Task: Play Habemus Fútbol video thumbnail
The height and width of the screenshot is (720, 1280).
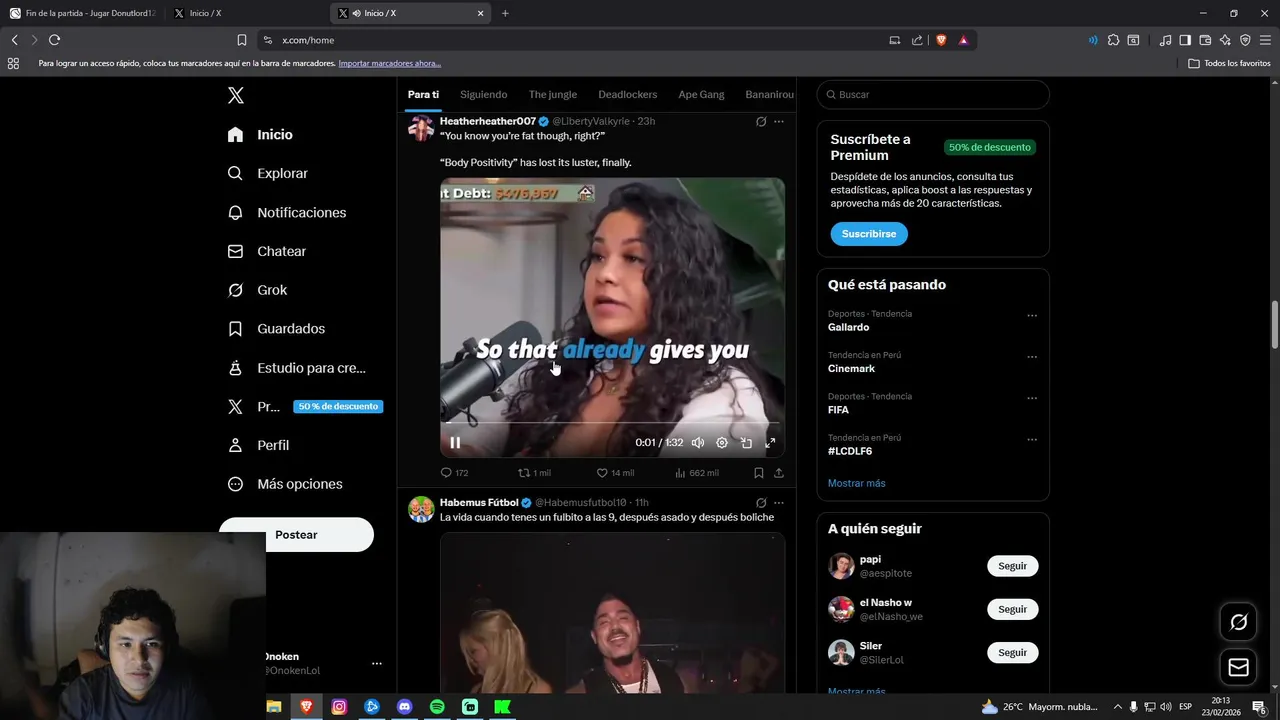Action: [612, 612]
